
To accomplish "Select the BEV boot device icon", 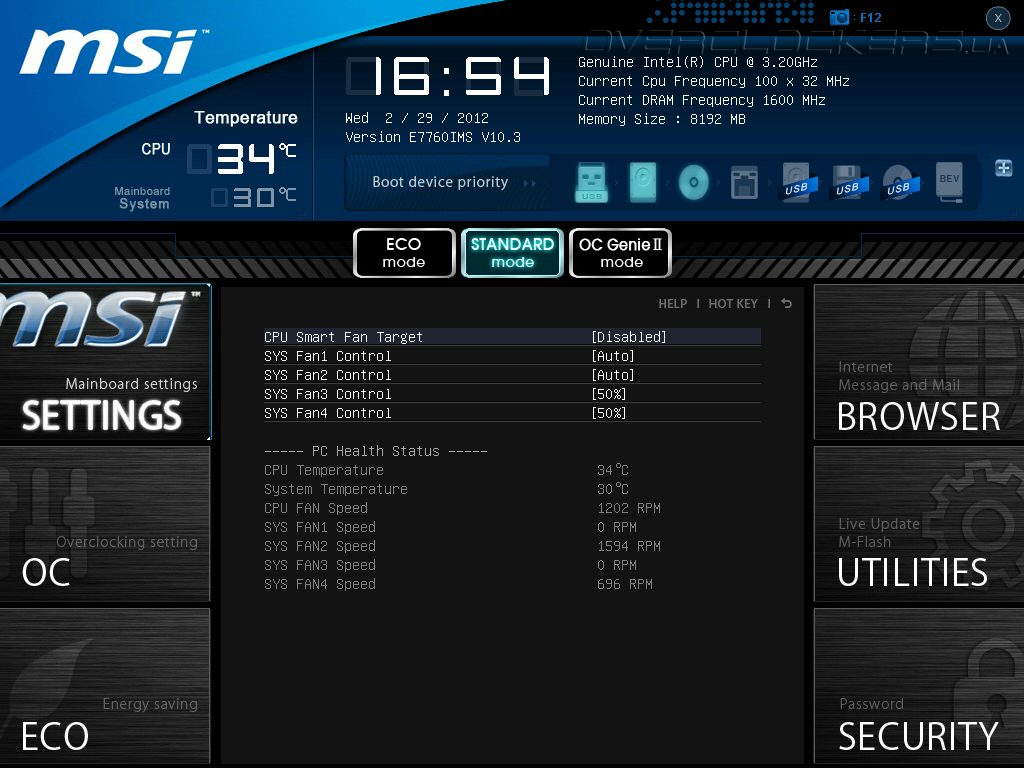I will 950,182.
